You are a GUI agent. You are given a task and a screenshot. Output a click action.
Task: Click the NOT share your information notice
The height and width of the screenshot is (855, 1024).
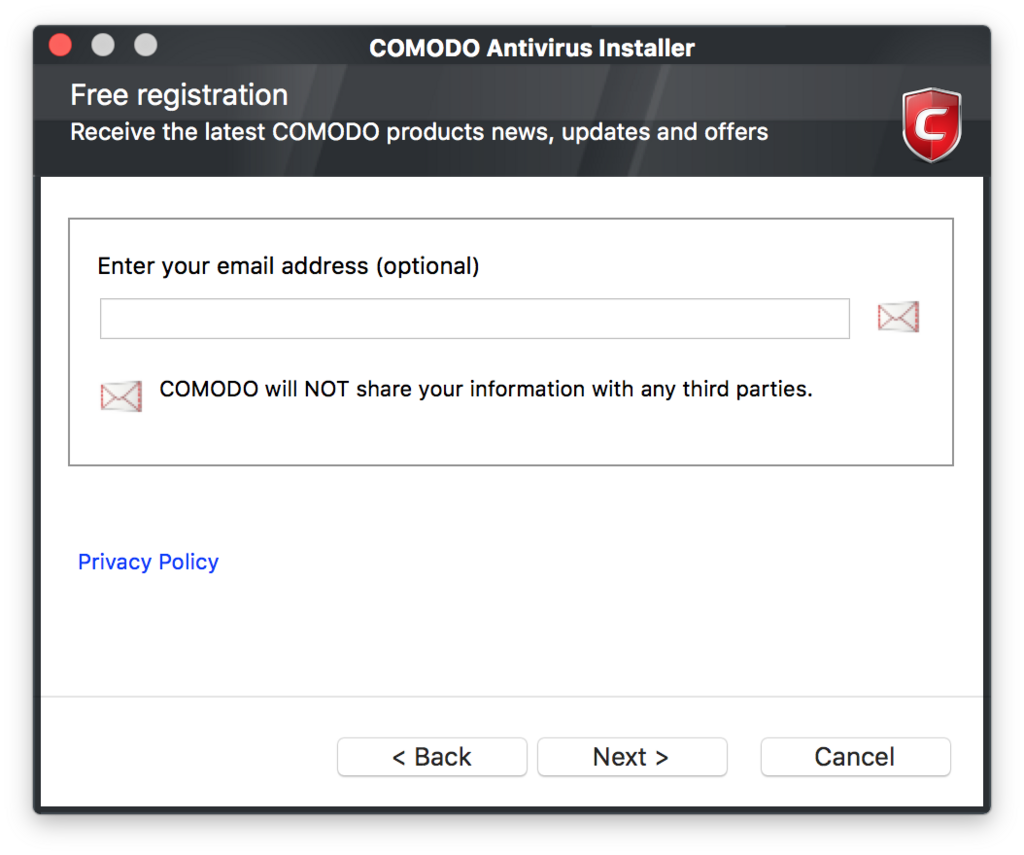[x=486, y=389]
